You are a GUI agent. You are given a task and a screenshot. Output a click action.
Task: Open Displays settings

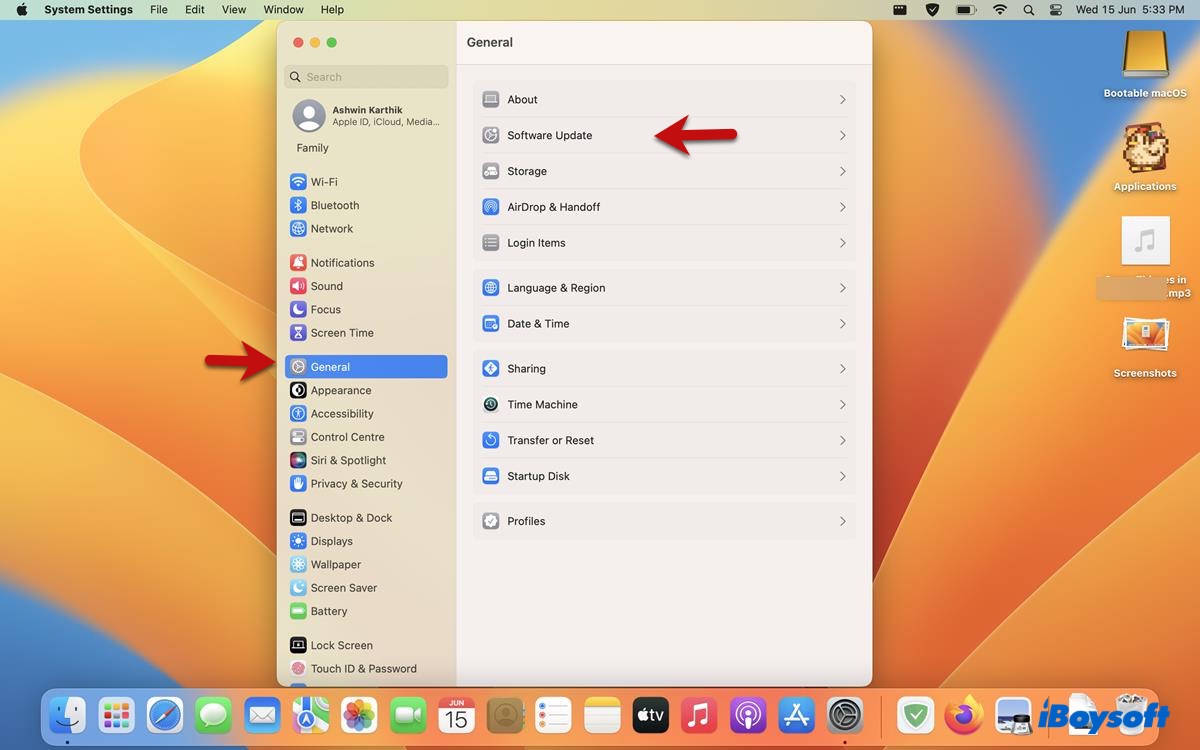pyautogui.click(x=333, y=541)
